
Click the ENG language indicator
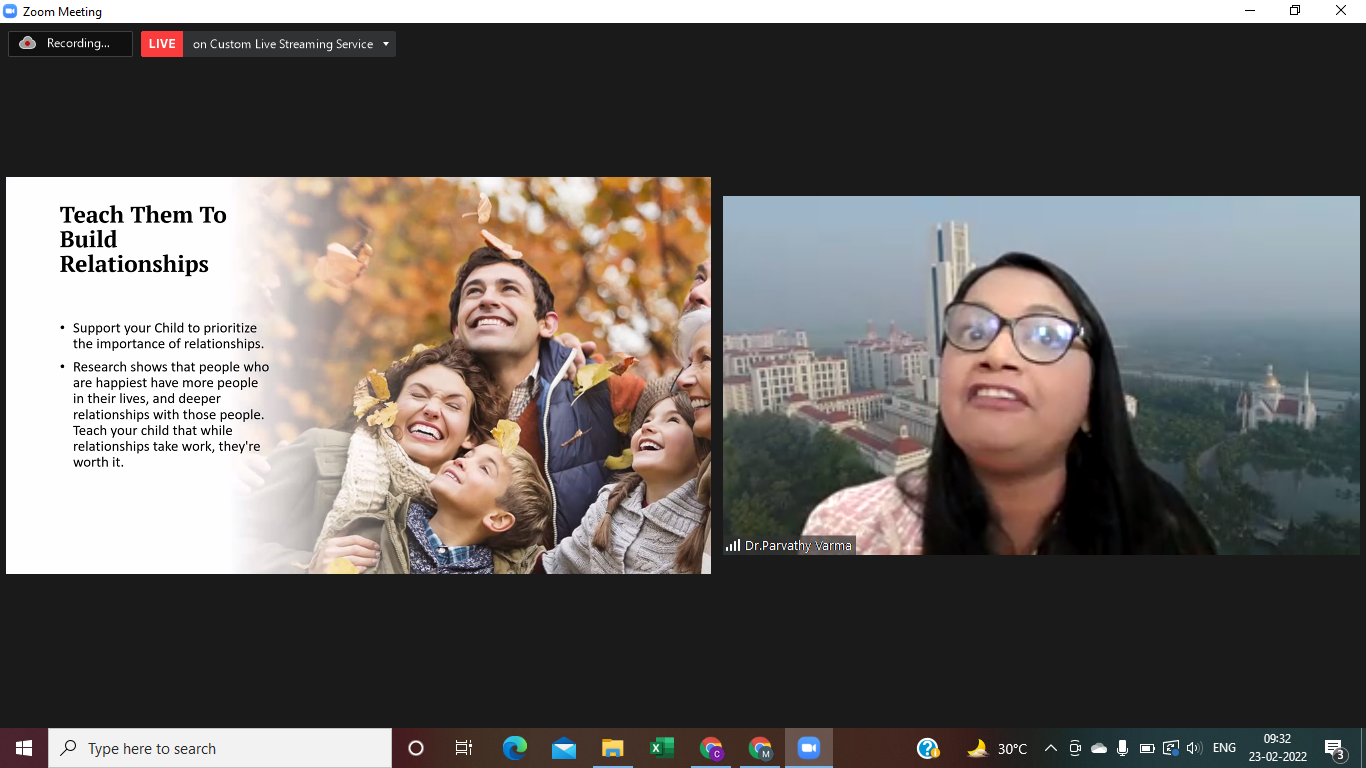coord(1224,748)
